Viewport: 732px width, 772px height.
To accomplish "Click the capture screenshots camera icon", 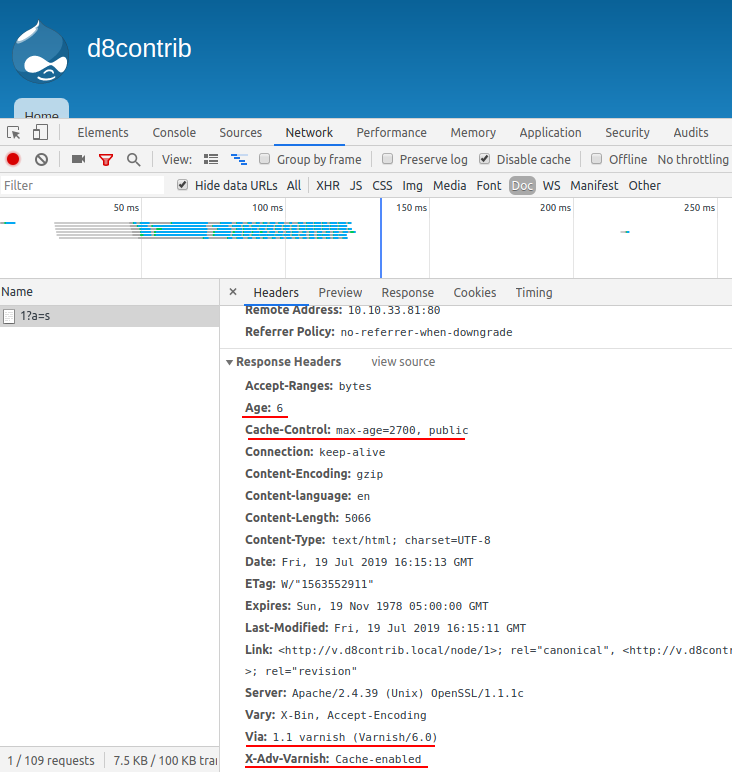I will coord(78,159).
